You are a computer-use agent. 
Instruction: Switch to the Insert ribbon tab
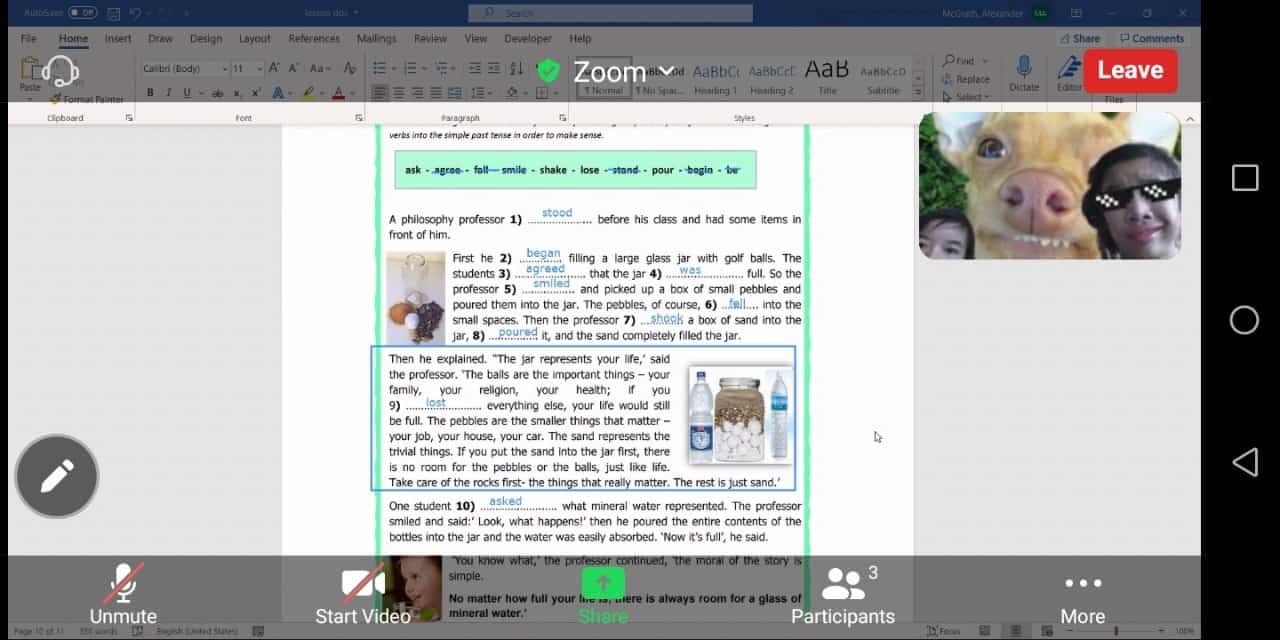pos(118,38)
